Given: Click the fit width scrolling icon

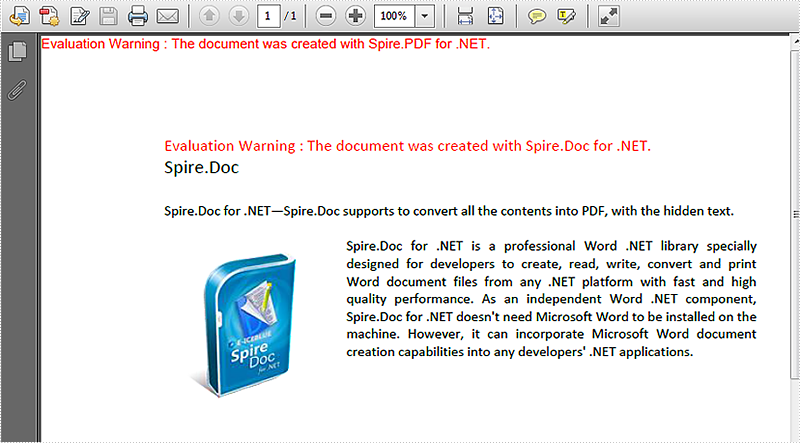Looking at the screenshot, I should point(465,16).
